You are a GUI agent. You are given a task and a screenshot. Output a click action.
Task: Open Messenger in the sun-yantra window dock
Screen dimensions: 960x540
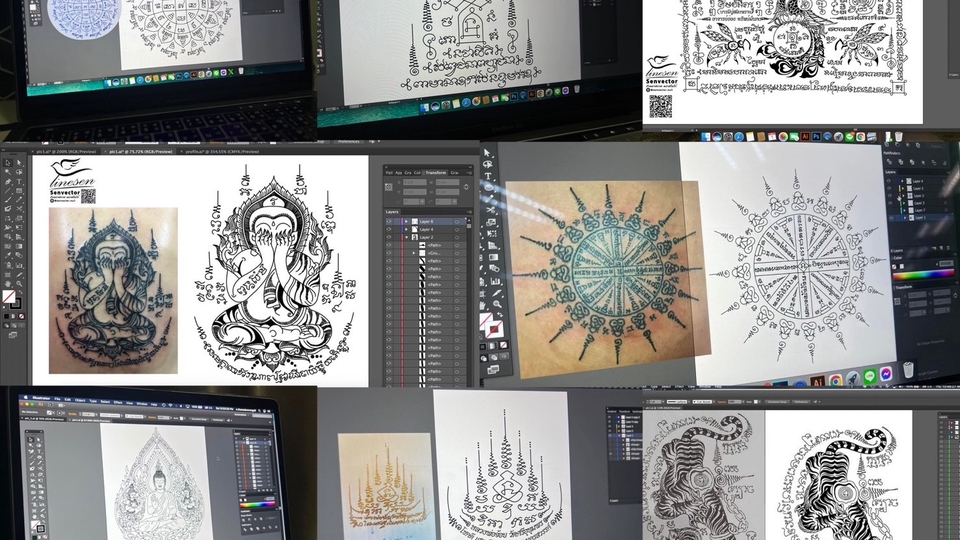[886, 373]
